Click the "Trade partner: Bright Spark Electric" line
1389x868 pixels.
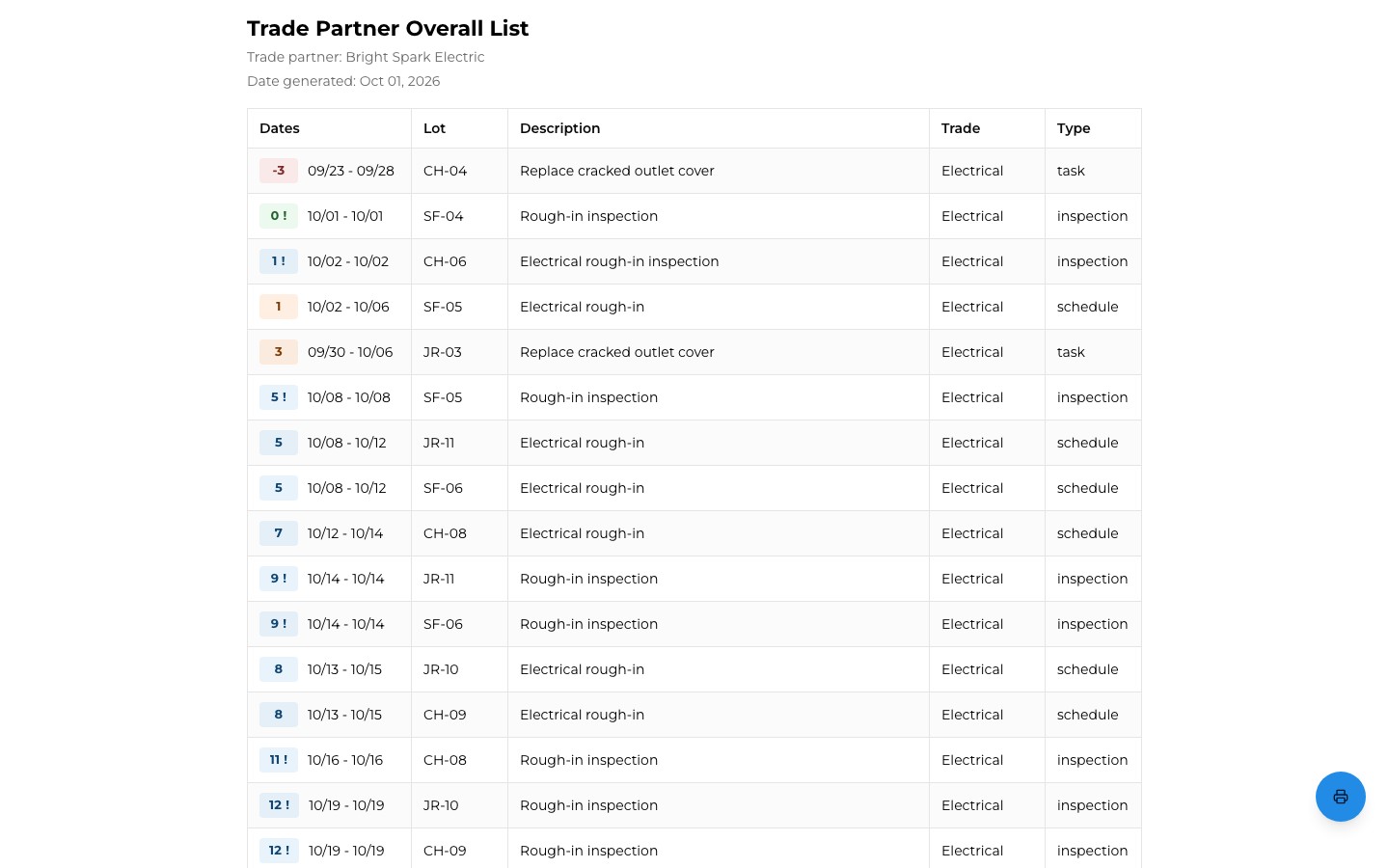(366, 57)
